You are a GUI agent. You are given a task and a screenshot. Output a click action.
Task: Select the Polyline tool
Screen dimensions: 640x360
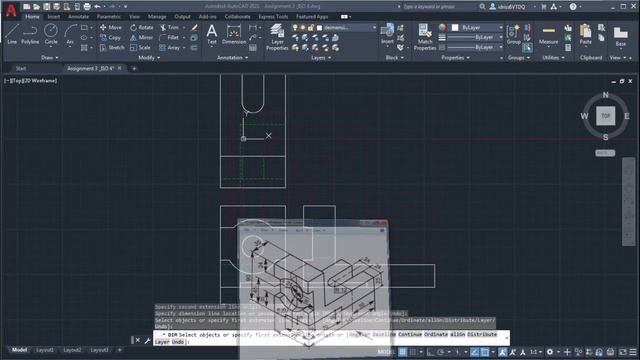point(30,34)
